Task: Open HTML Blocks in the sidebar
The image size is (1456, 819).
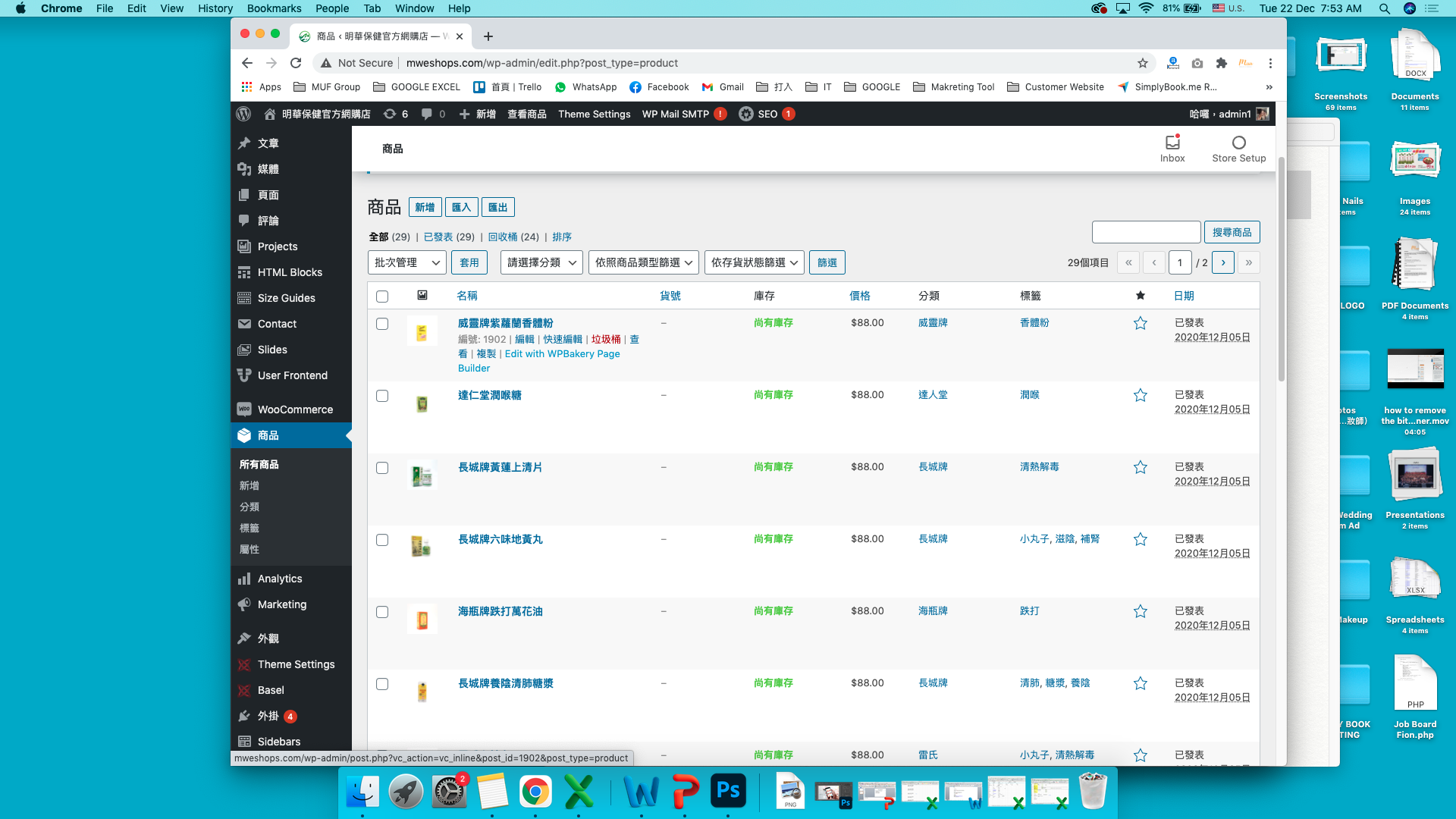Action: click(291, 272)
